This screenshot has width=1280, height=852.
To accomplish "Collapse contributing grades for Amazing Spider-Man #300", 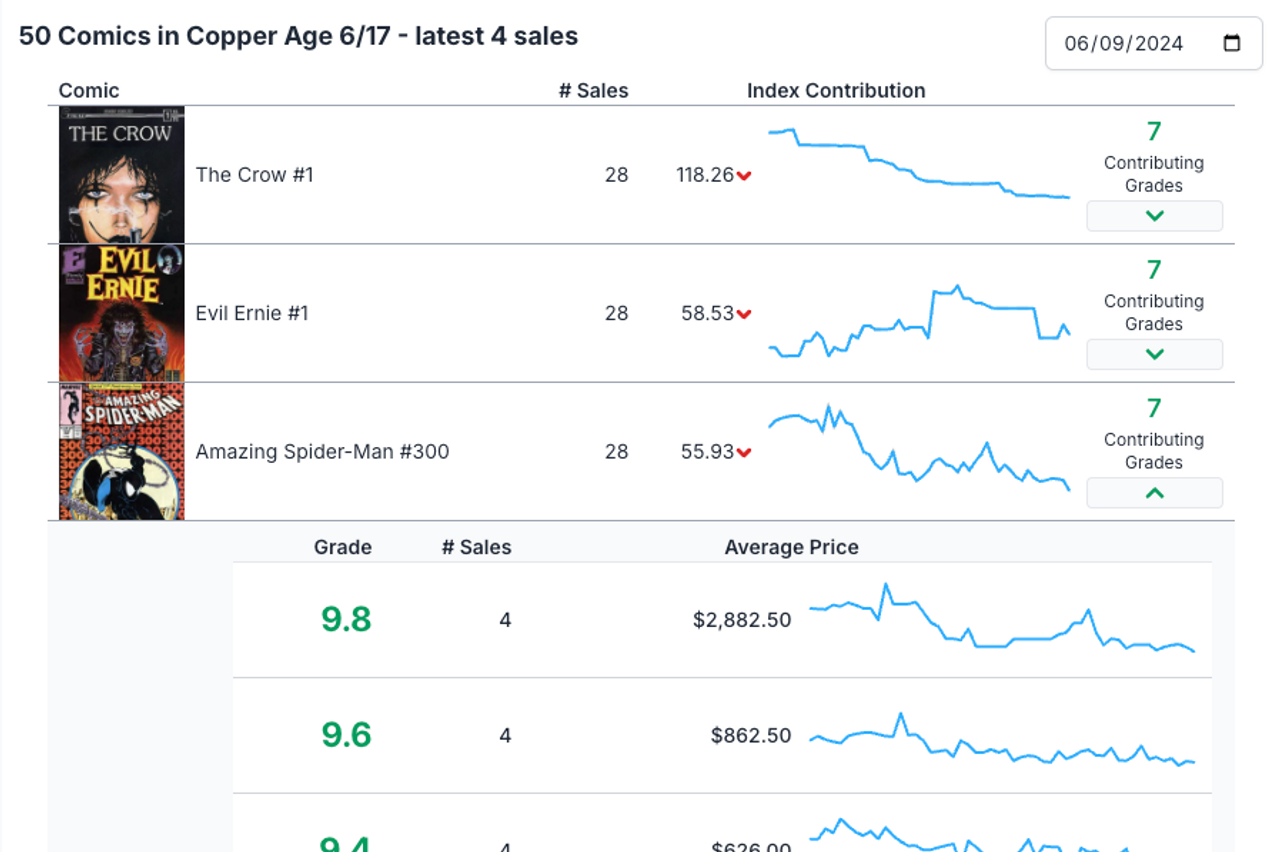I will [1154, 493].
